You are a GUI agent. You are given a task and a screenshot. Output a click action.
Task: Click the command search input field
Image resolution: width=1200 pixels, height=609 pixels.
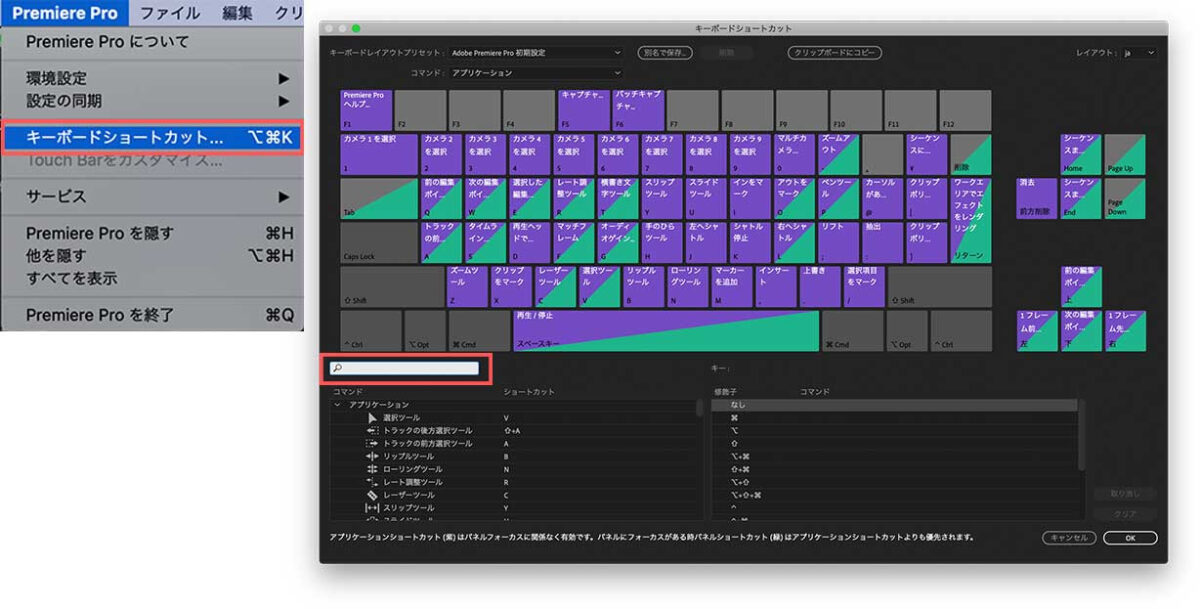click(x=404, y=369)
